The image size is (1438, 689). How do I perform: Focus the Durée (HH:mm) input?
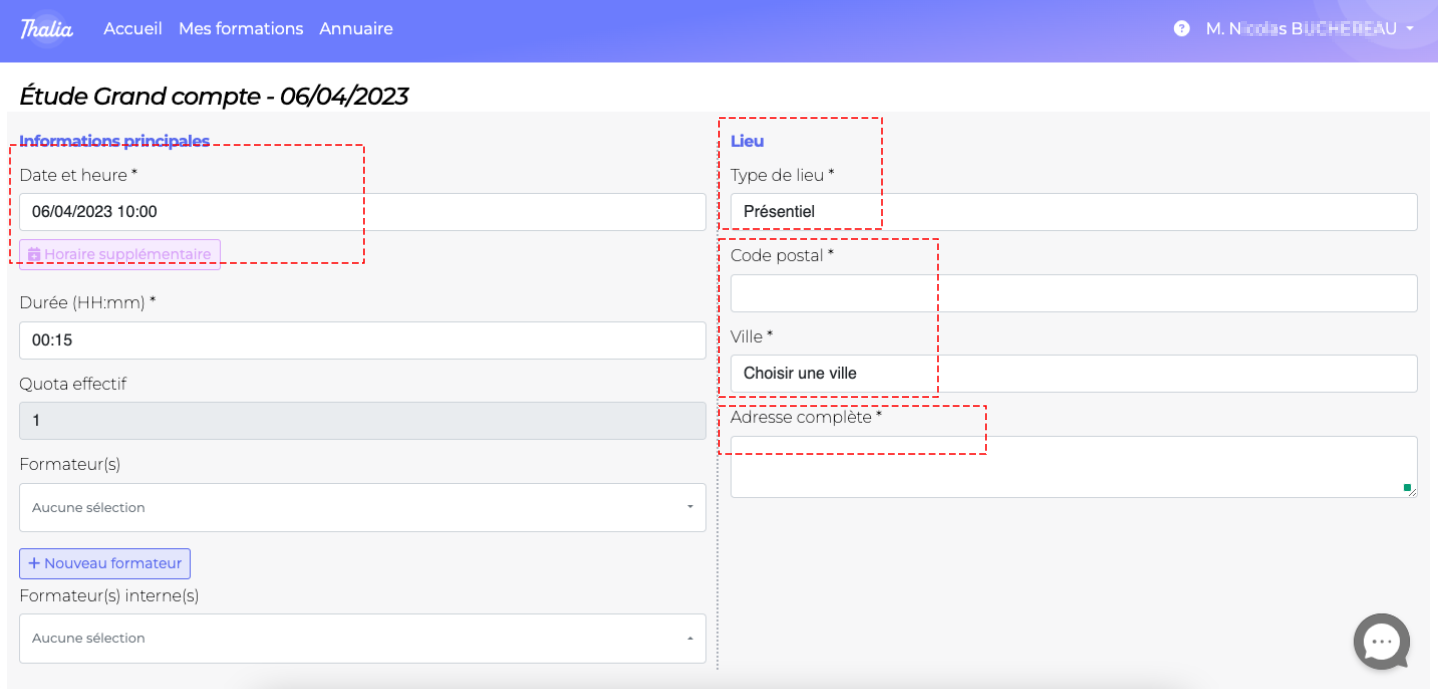(x=362, y=340)
